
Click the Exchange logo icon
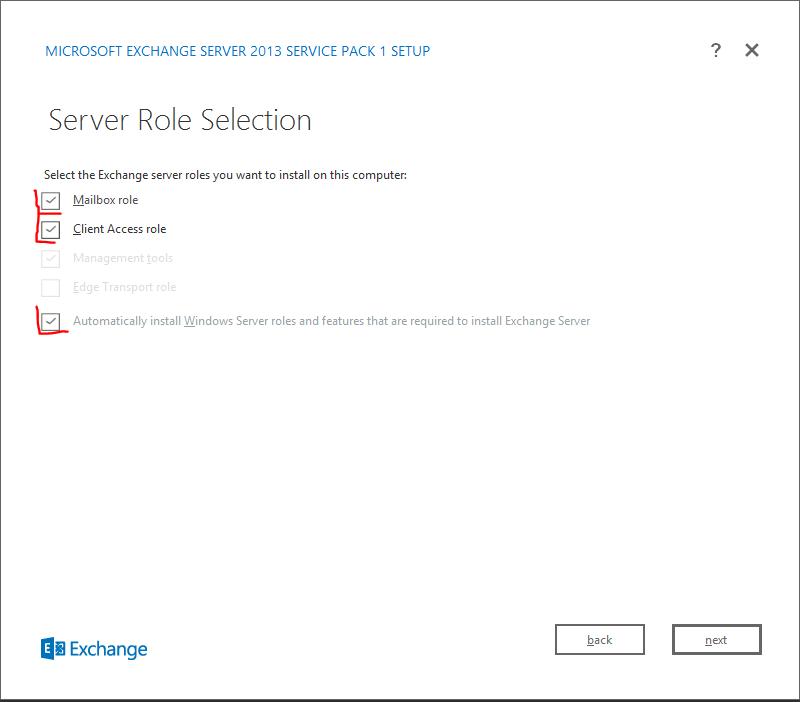pos(53,648)
